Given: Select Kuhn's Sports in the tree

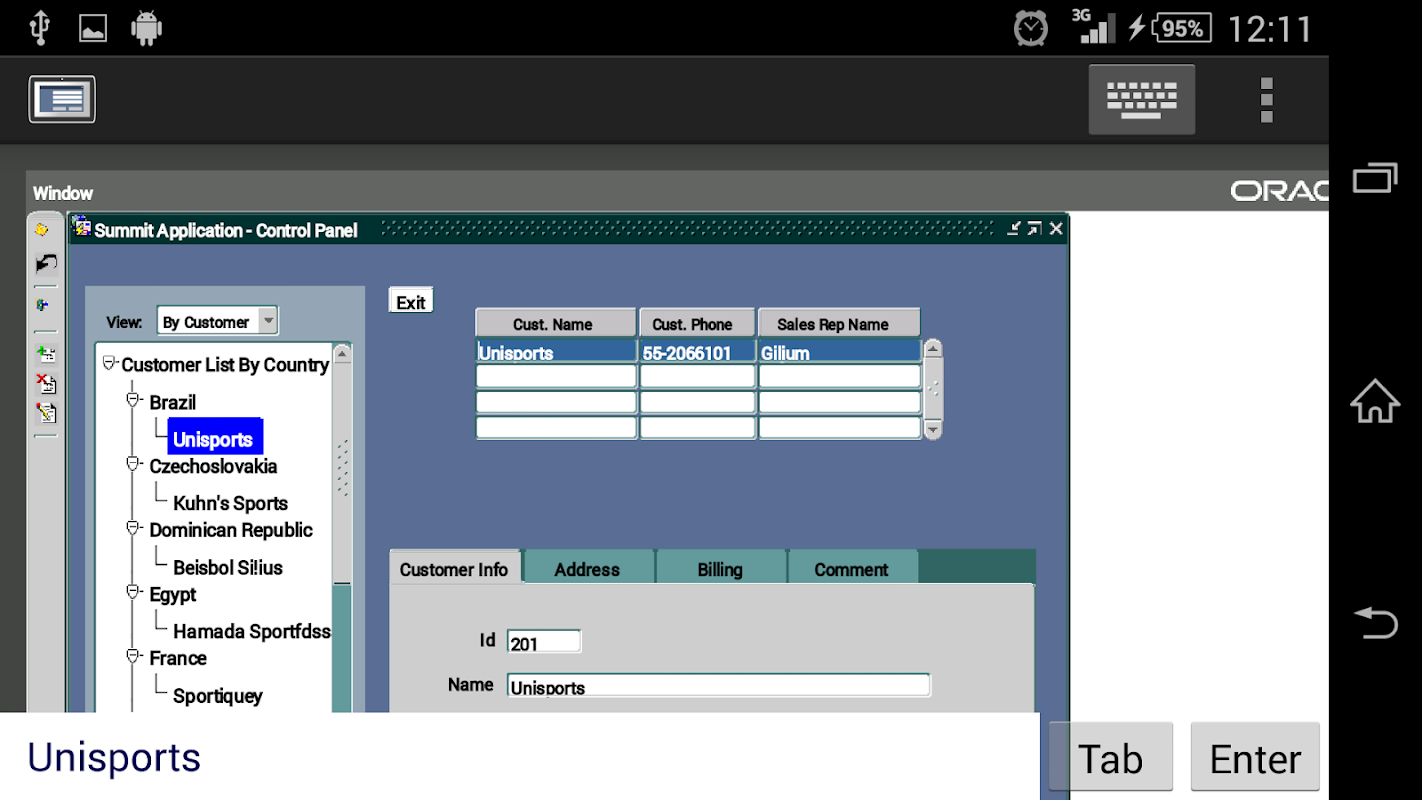Looking at the screenshot, I should 231,503.
